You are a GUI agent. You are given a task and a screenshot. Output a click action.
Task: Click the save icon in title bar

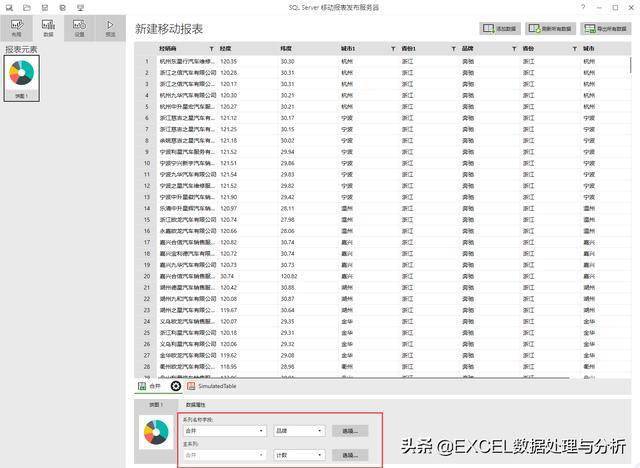pyautogui.click(x=45, y=7)
